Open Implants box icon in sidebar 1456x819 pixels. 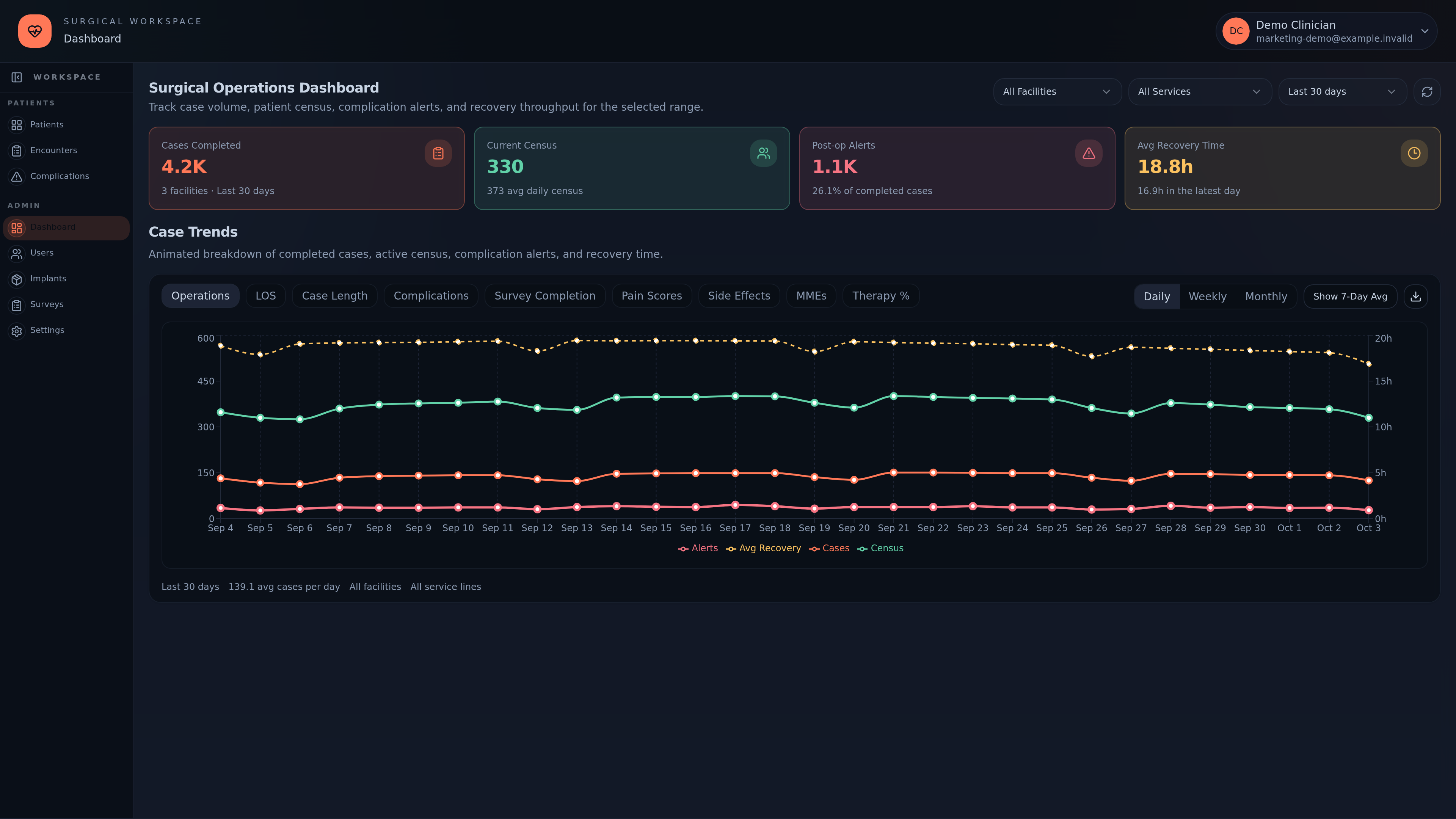pos(17,279)
